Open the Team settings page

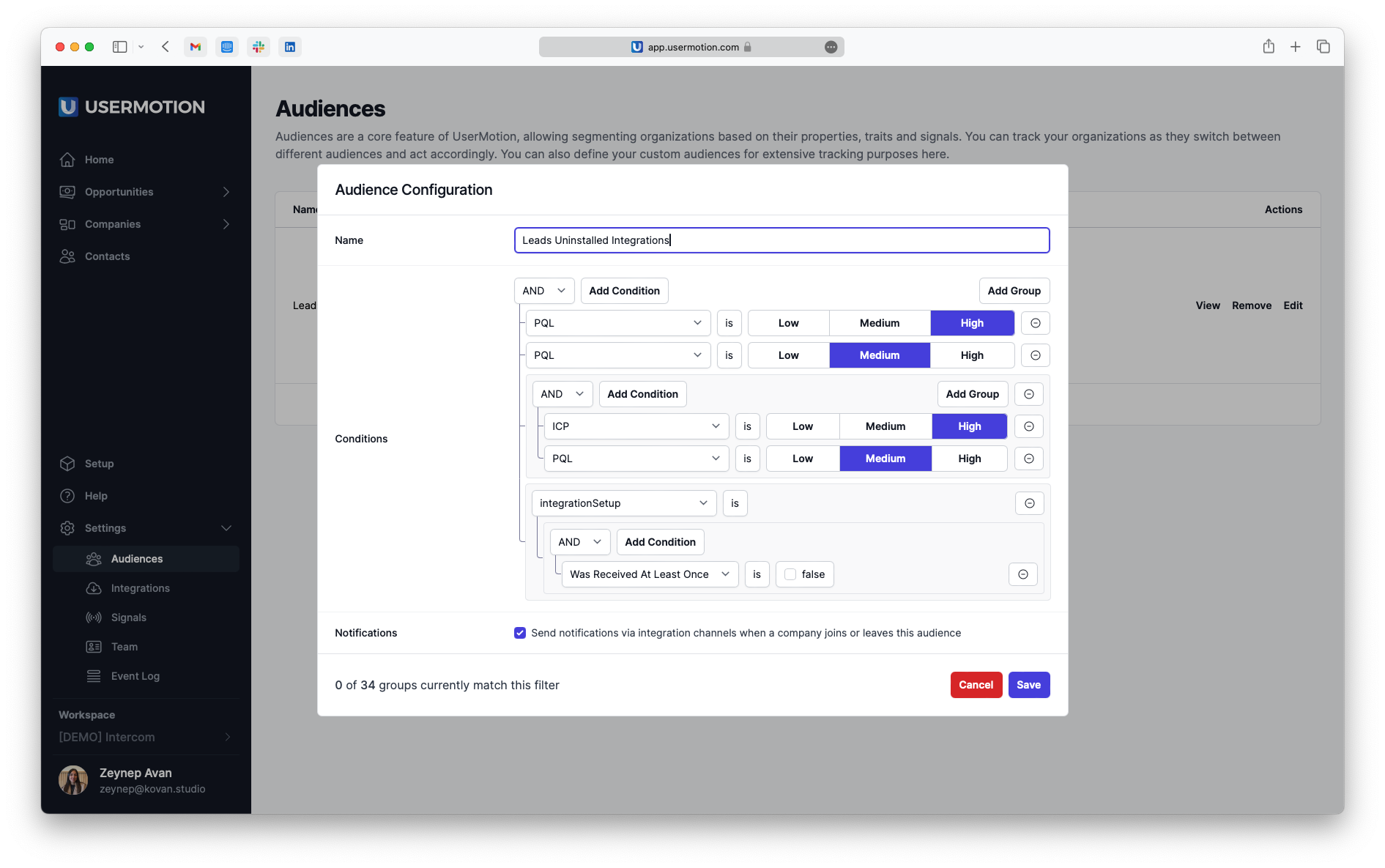point(123,647)
